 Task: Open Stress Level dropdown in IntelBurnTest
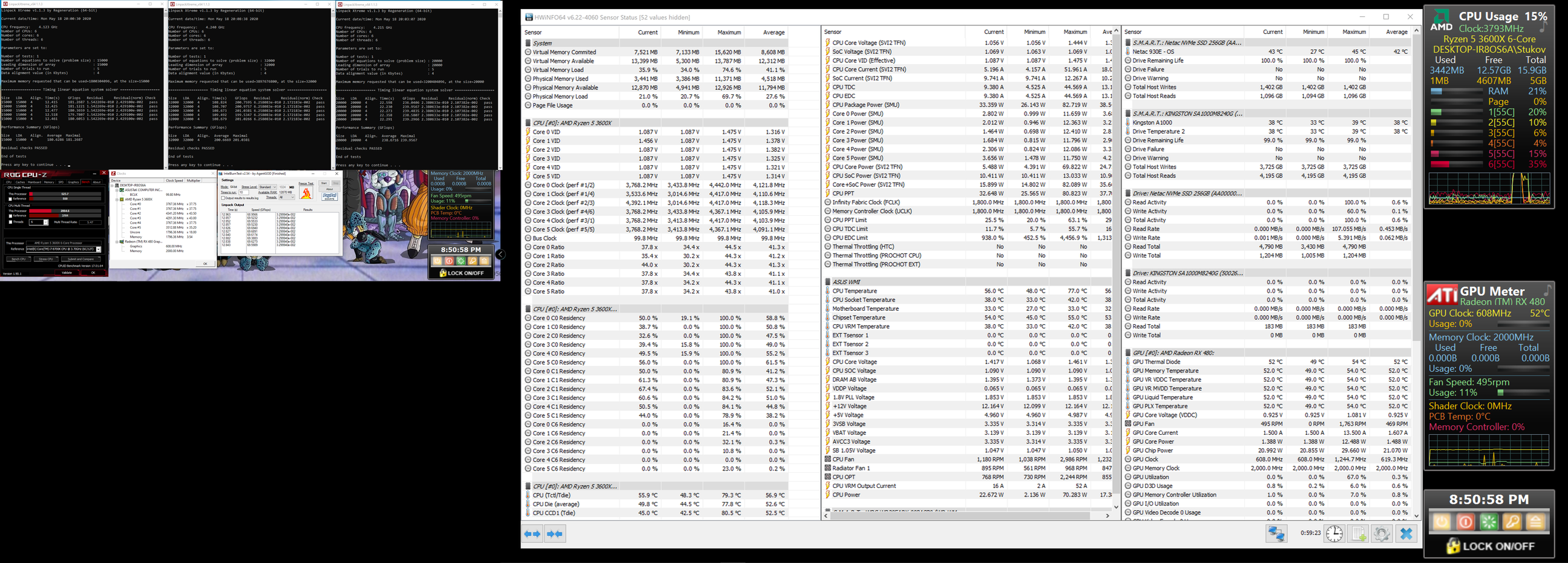tap(268, 187)
